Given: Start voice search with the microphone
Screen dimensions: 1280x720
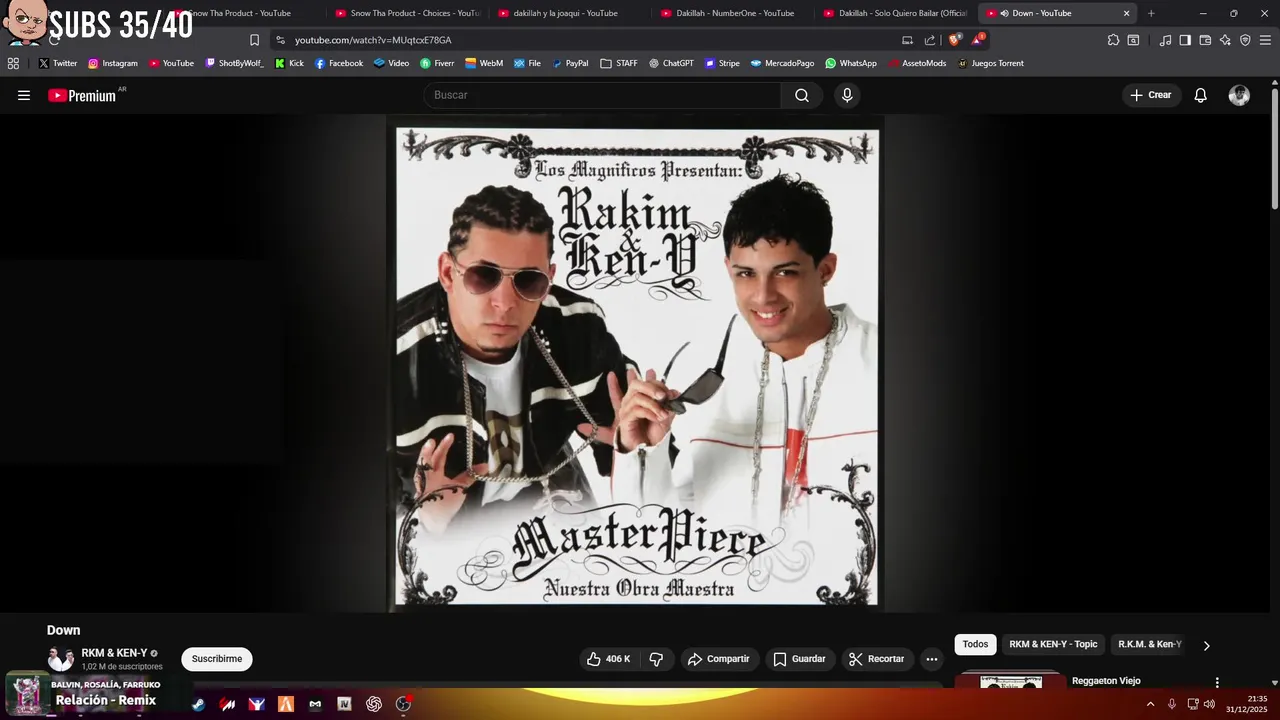Looking at the screenshot, I should 847,95.
